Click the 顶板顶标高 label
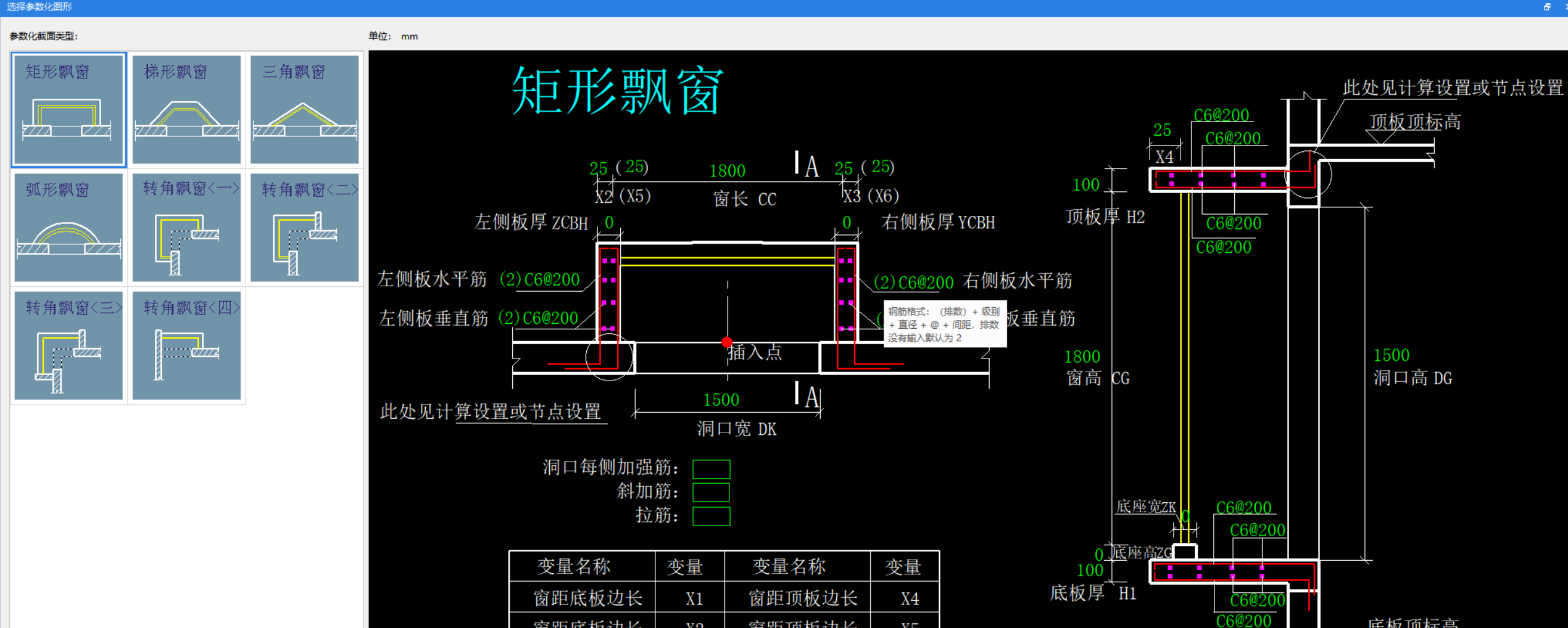The height and width of the screenshot is (628, 1568). tap(1416, 122)
